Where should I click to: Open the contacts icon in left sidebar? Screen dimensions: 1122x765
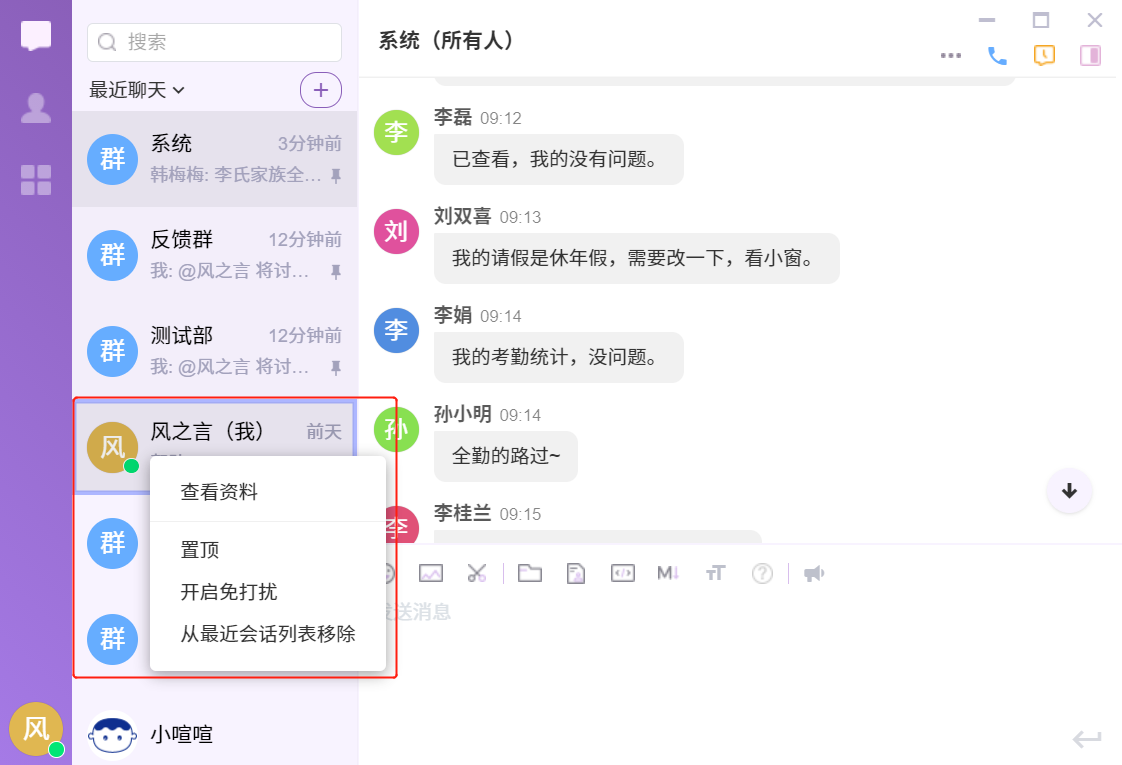(36, 108)
